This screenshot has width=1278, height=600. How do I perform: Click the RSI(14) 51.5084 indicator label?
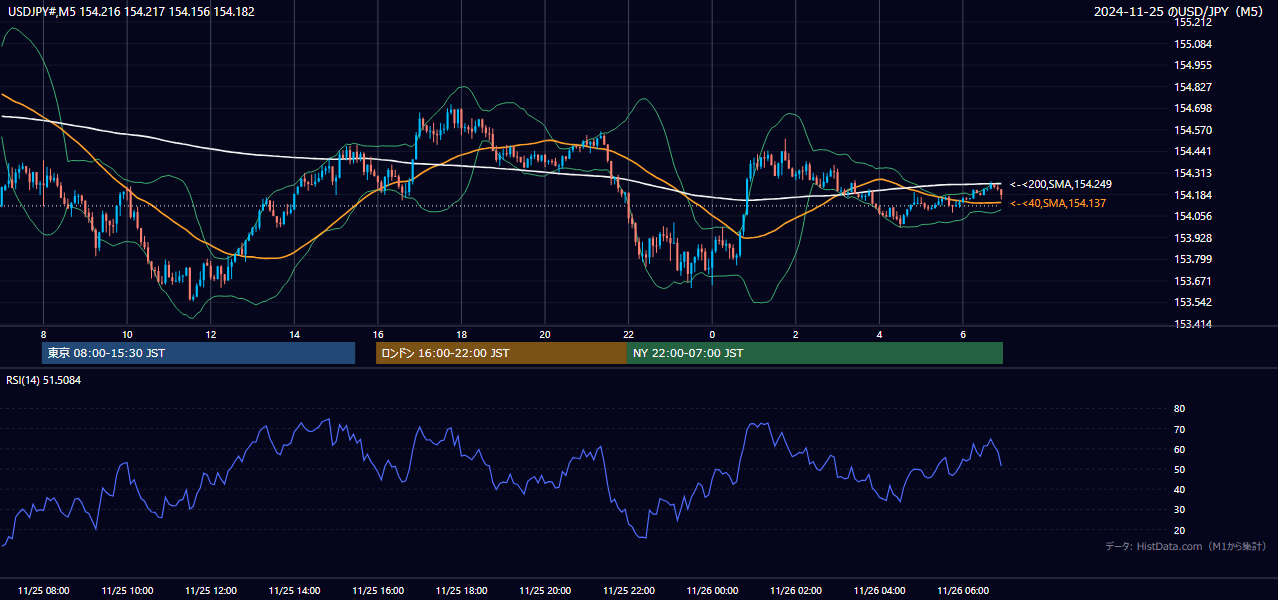(x=44, y=380)
